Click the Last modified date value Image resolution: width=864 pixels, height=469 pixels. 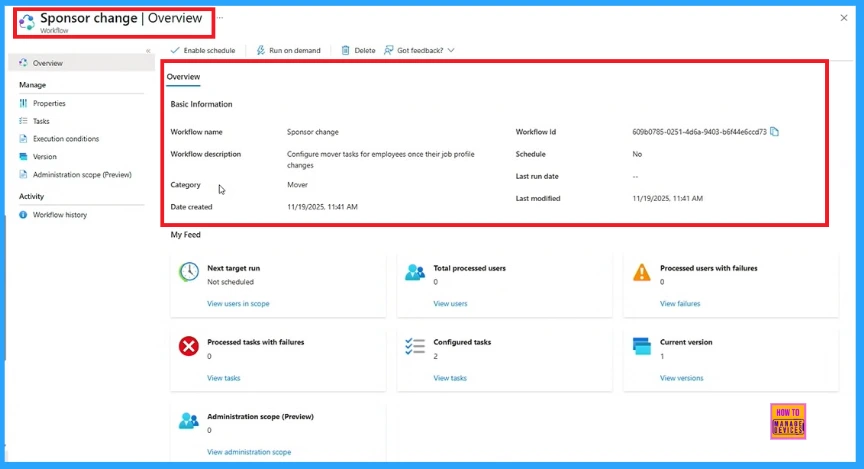coord(667,198)
